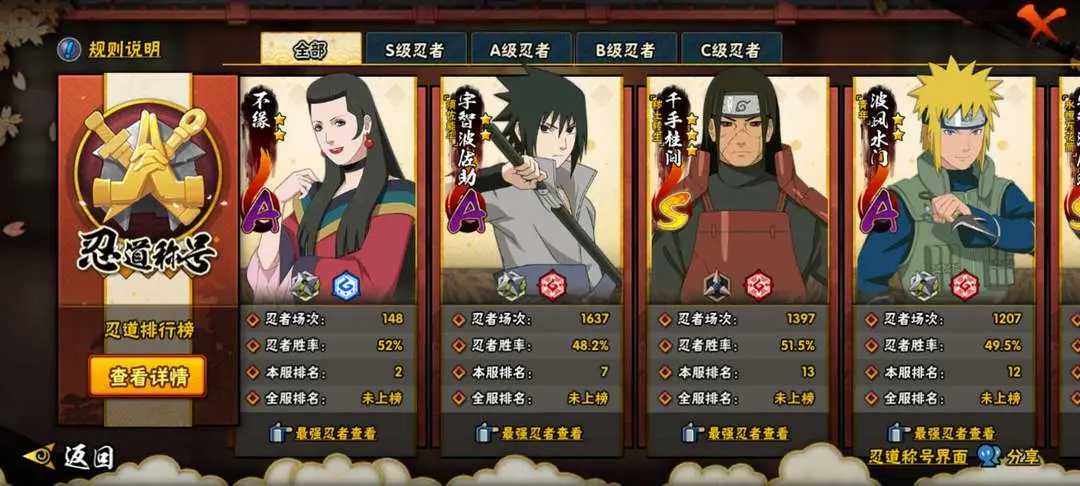1080x486 pixels.
Task: Select the 全部 tab
Action: pos(311,49)
